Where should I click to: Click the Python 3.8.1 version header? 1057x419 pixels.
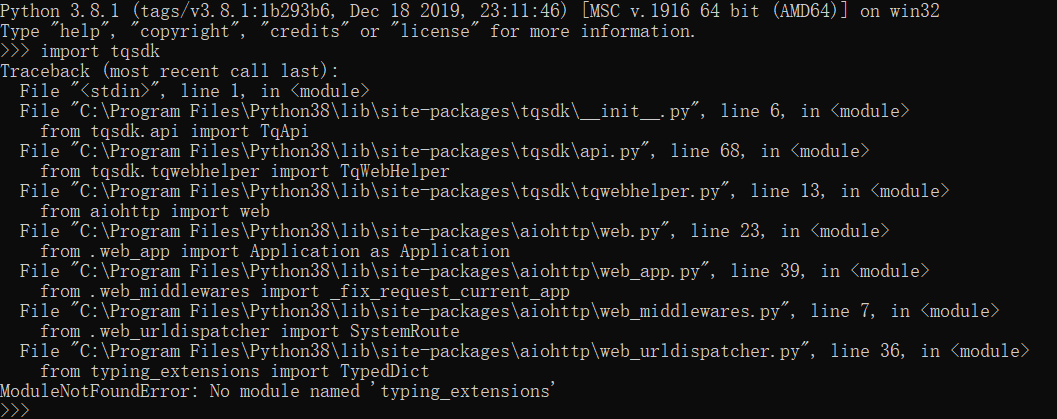tap(470, 11)
